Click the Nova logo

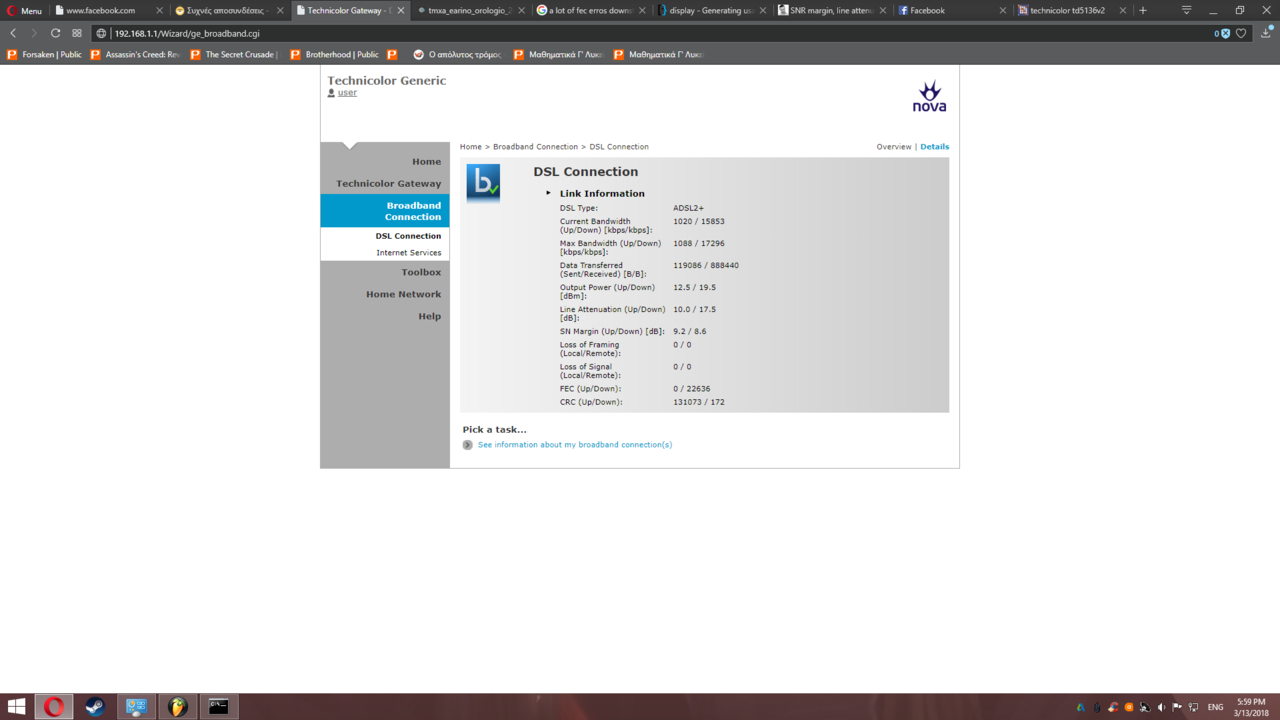point(929,96)
